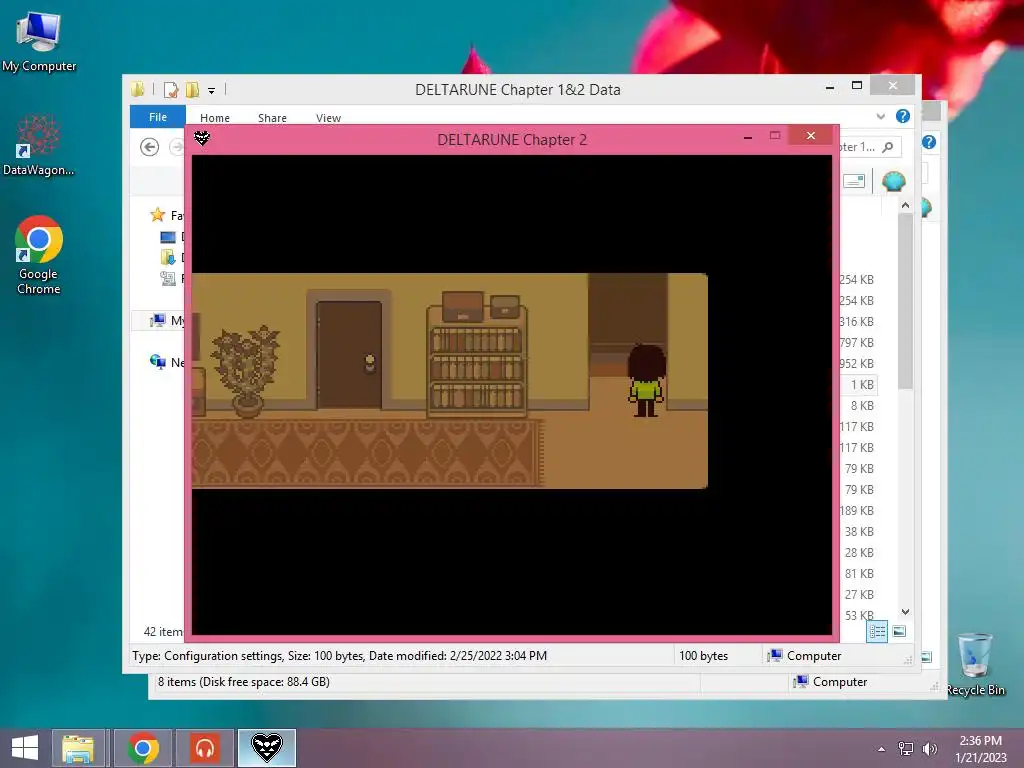Click the folder icon in the DELTARUNE Chapter 1&2 Data title bar
The height and width of the screenshot is (768, 1024).
pyautogui.click(x=137, y=89)
